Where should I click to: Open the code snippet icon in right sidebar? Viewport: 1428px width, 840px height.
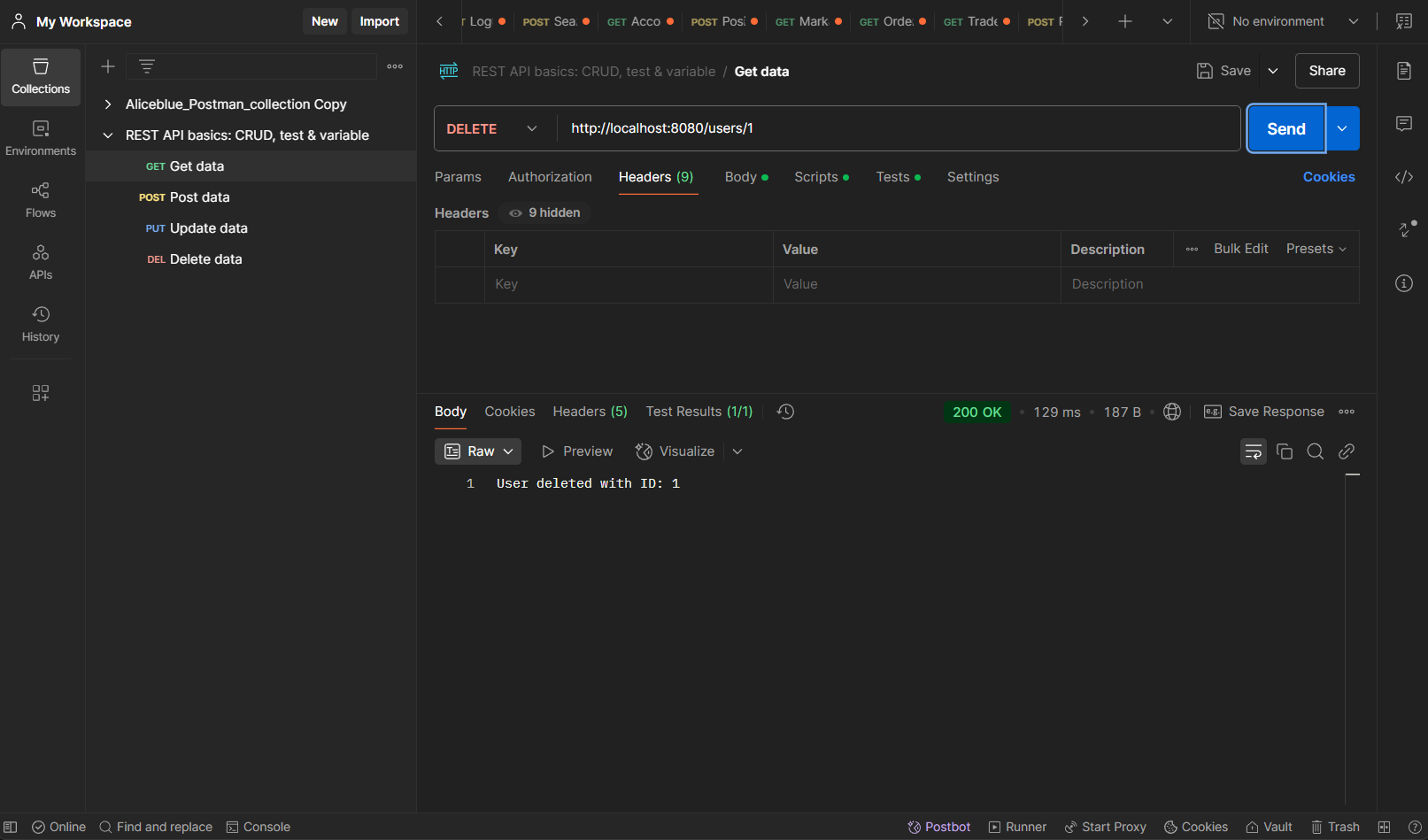1404,177
